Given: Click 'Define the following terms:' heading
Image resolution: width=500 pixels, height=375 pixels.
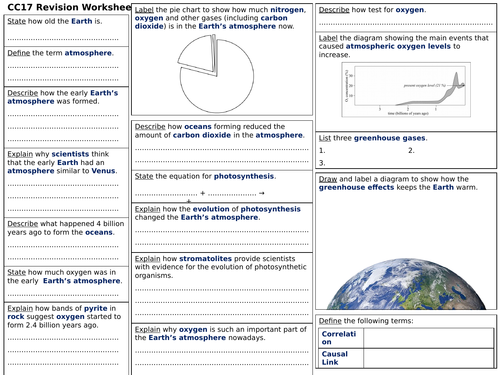Looking at the screenshot, I should [366, 321].
